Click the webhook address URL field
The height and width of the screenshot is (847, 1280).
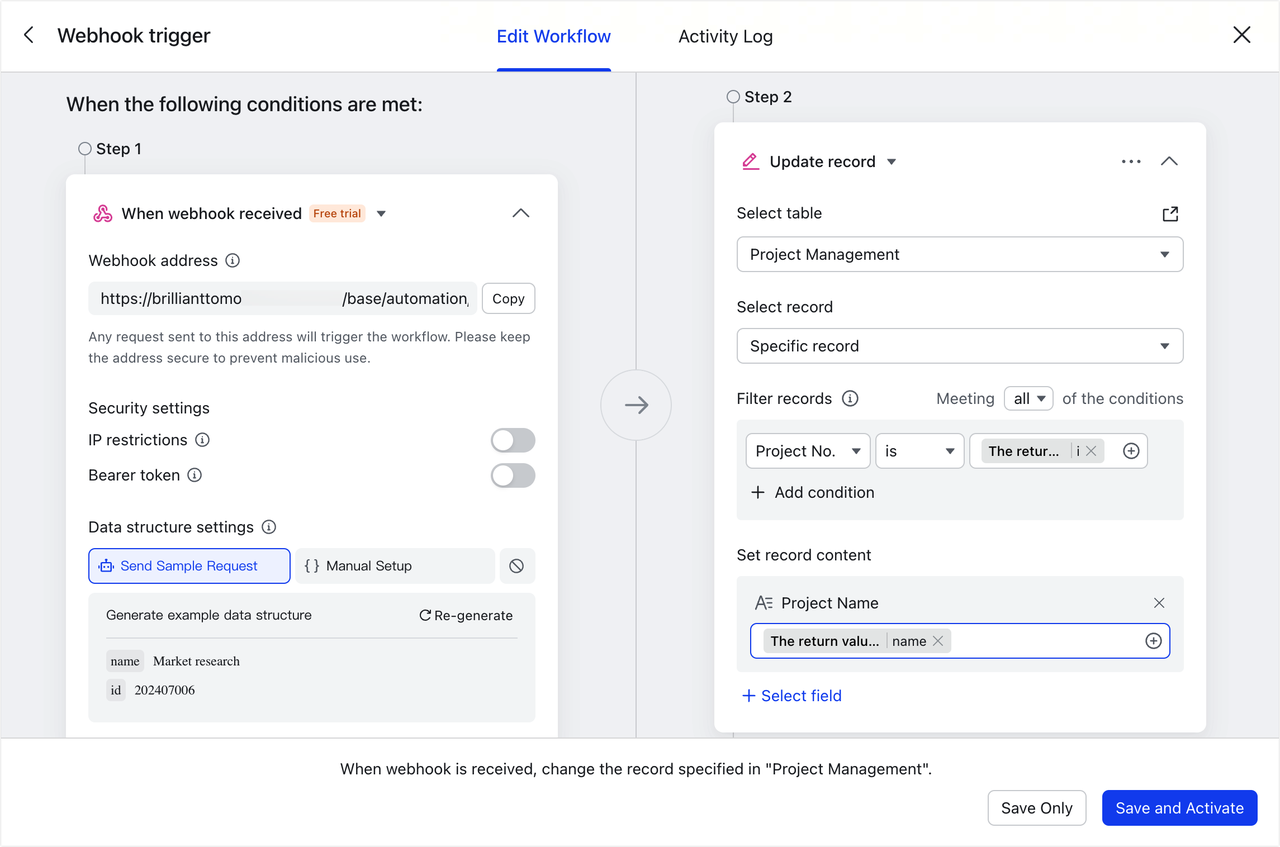[x=283, y=299]
